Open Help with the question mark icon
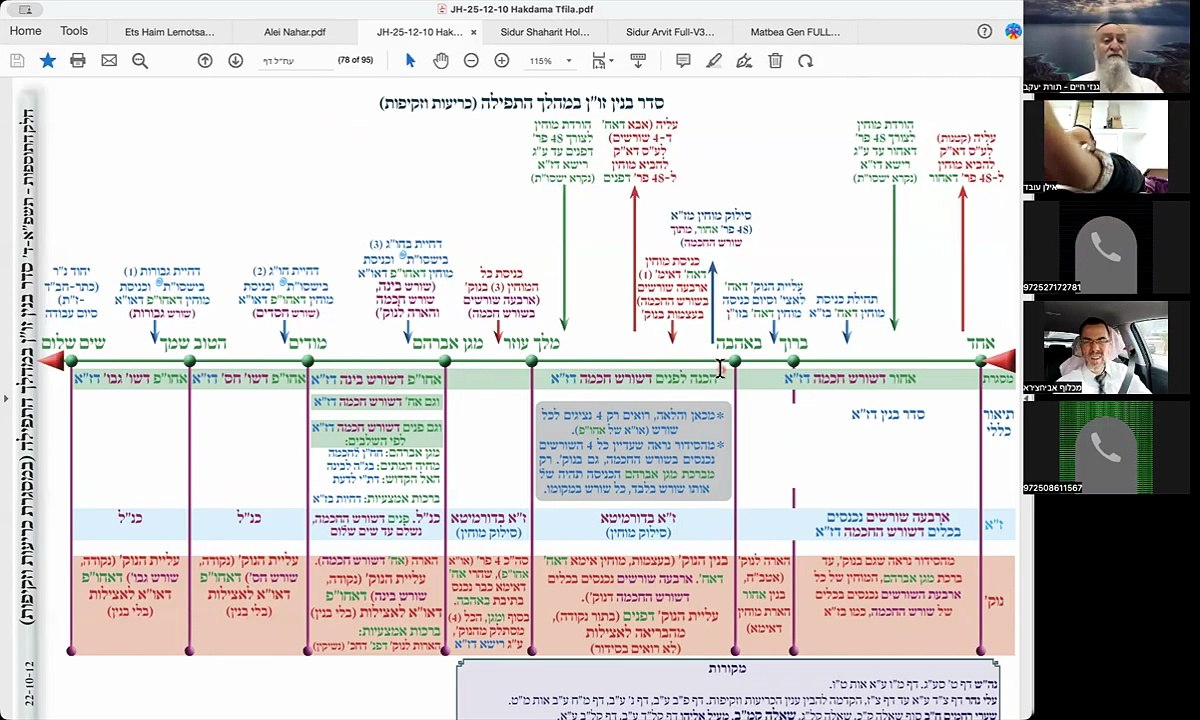This screenshot has height=720, width=1200. [x=984, y=31]
